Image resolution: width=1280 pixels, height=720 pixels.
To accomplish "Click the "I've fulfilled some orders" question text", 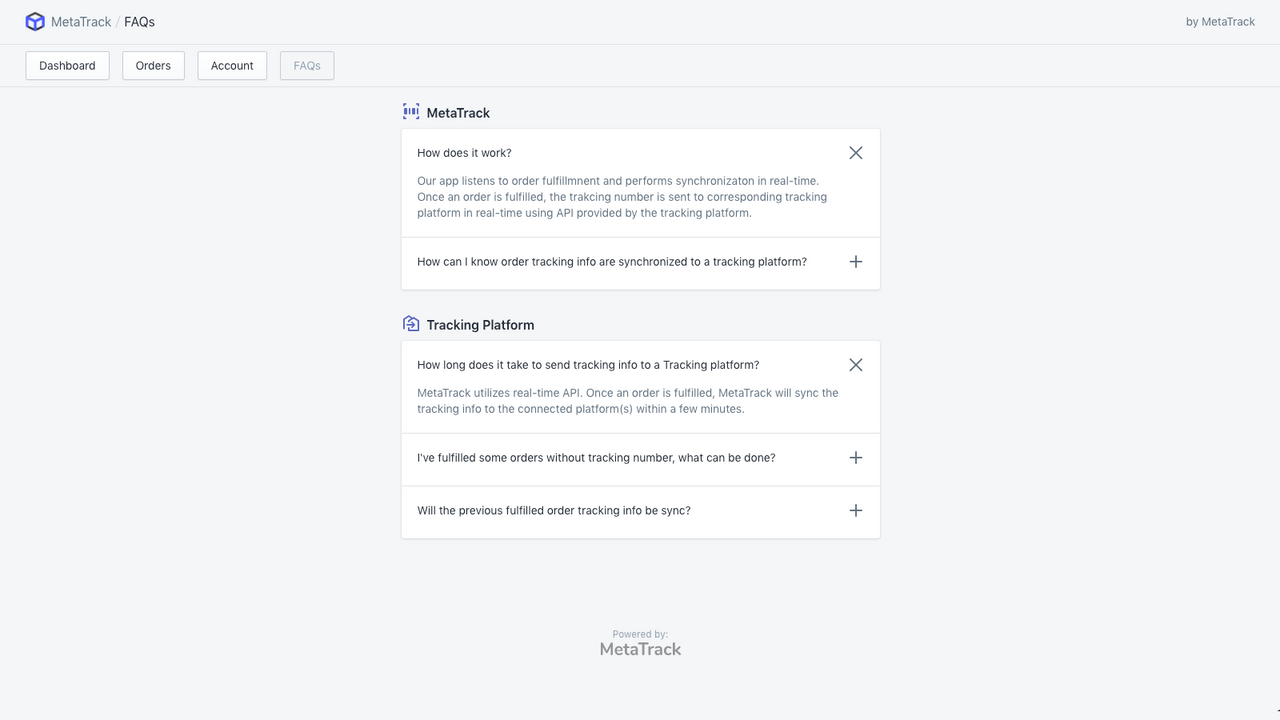I will 596,458.
